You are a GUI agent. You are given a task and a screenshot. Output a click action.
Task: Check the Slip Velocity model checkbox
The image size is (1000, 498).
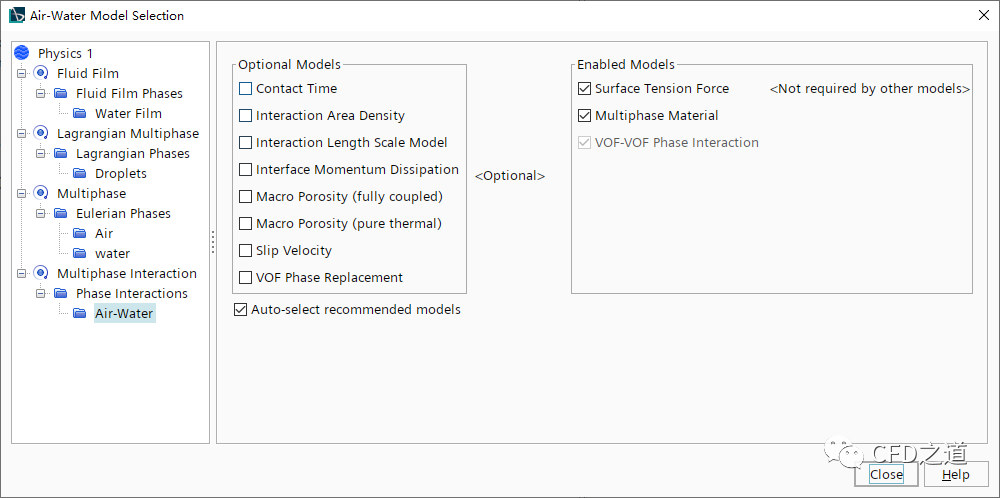[246, 251]
